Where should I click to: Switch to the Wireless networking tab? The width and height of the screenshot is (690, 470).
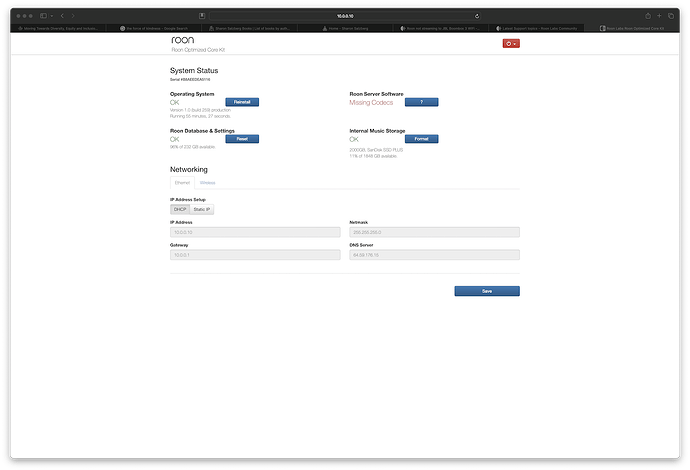tap(207, 183)
